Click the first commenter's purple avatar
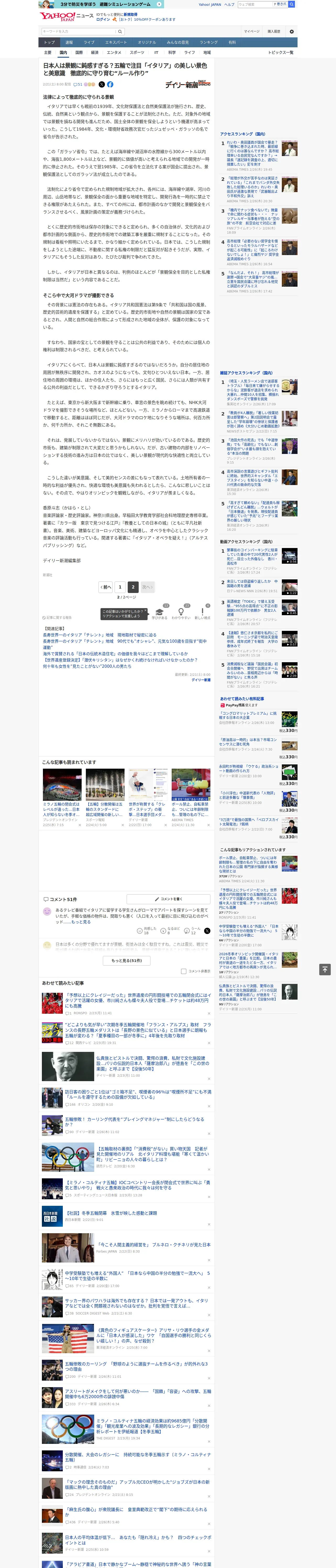336x1568 pixels. pyautogui.click(x=47, y=911)
